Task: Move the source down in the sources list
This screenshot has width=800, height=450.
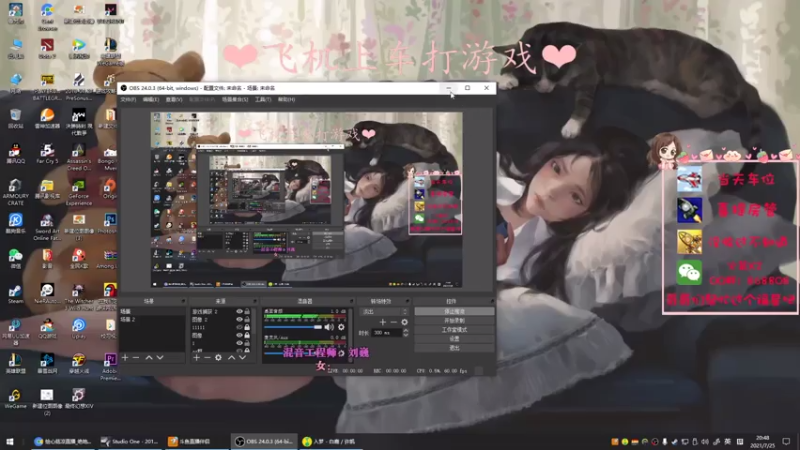Action: pyautogui.click(x=242, y=358)
